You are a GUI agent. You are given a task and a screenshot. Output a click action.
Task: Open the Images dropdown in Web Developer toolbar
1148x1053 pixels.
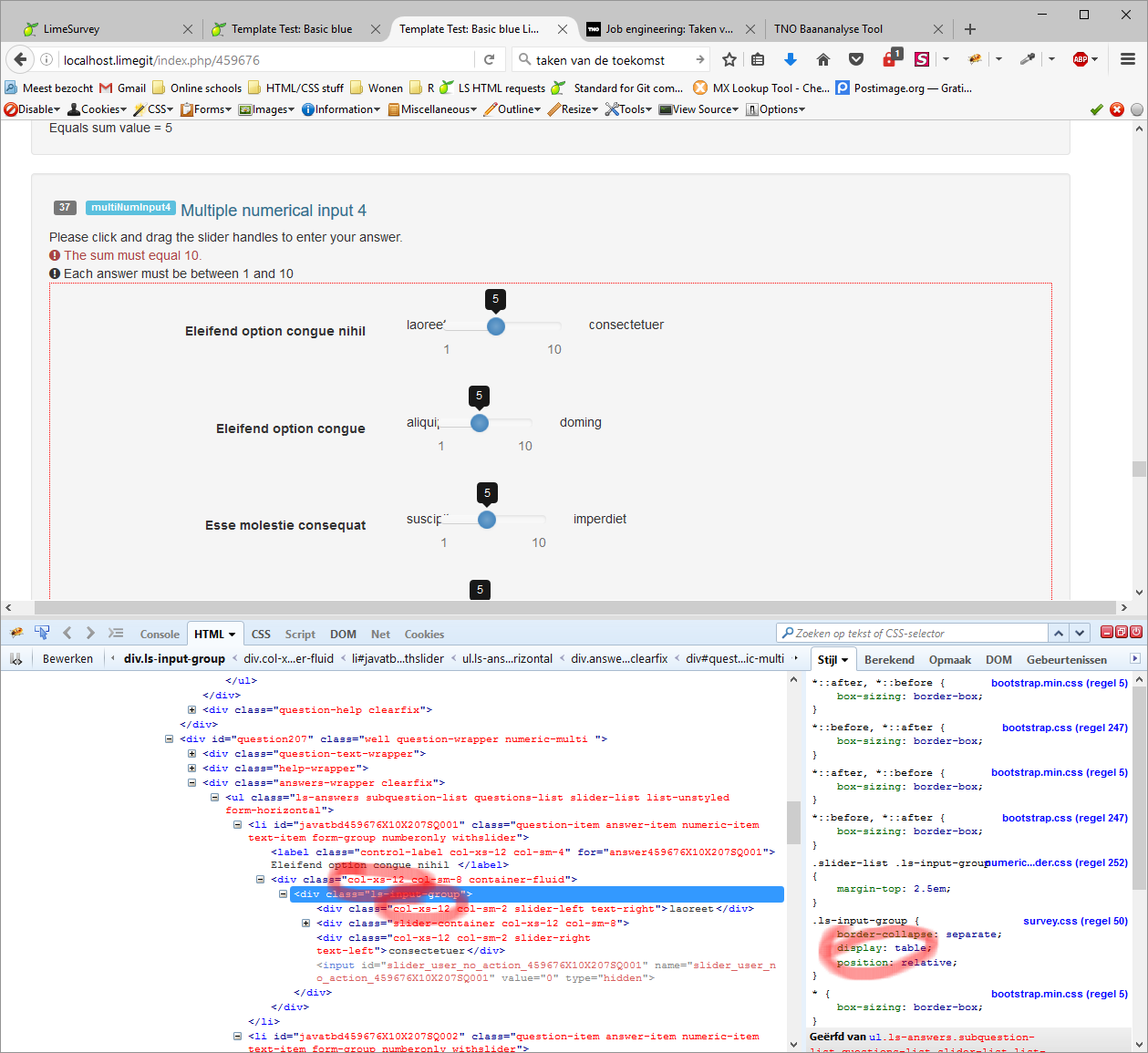point(266,109)
